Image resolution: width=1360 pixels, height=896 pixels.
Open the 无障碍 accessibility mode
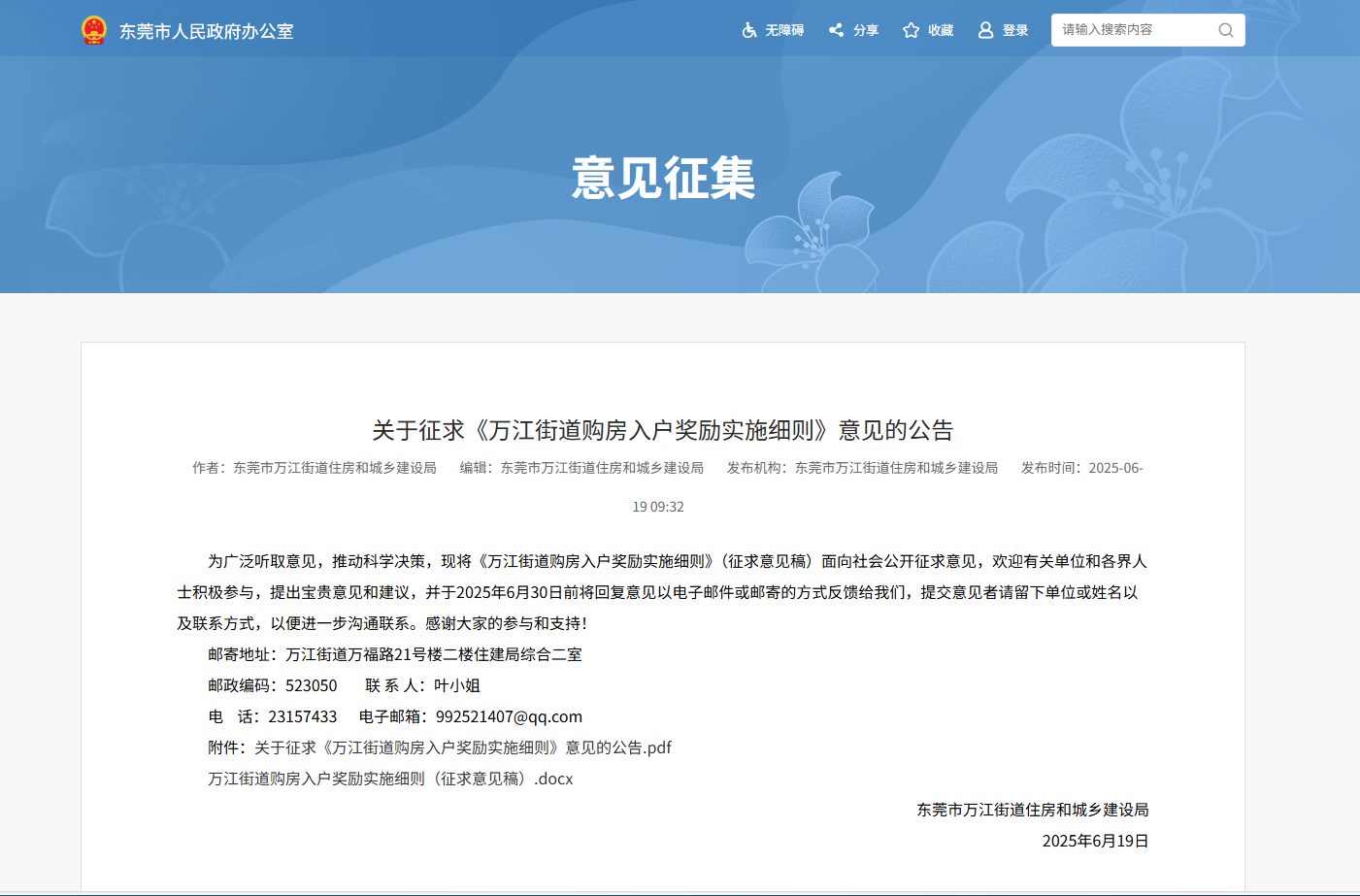coord(783,30)
